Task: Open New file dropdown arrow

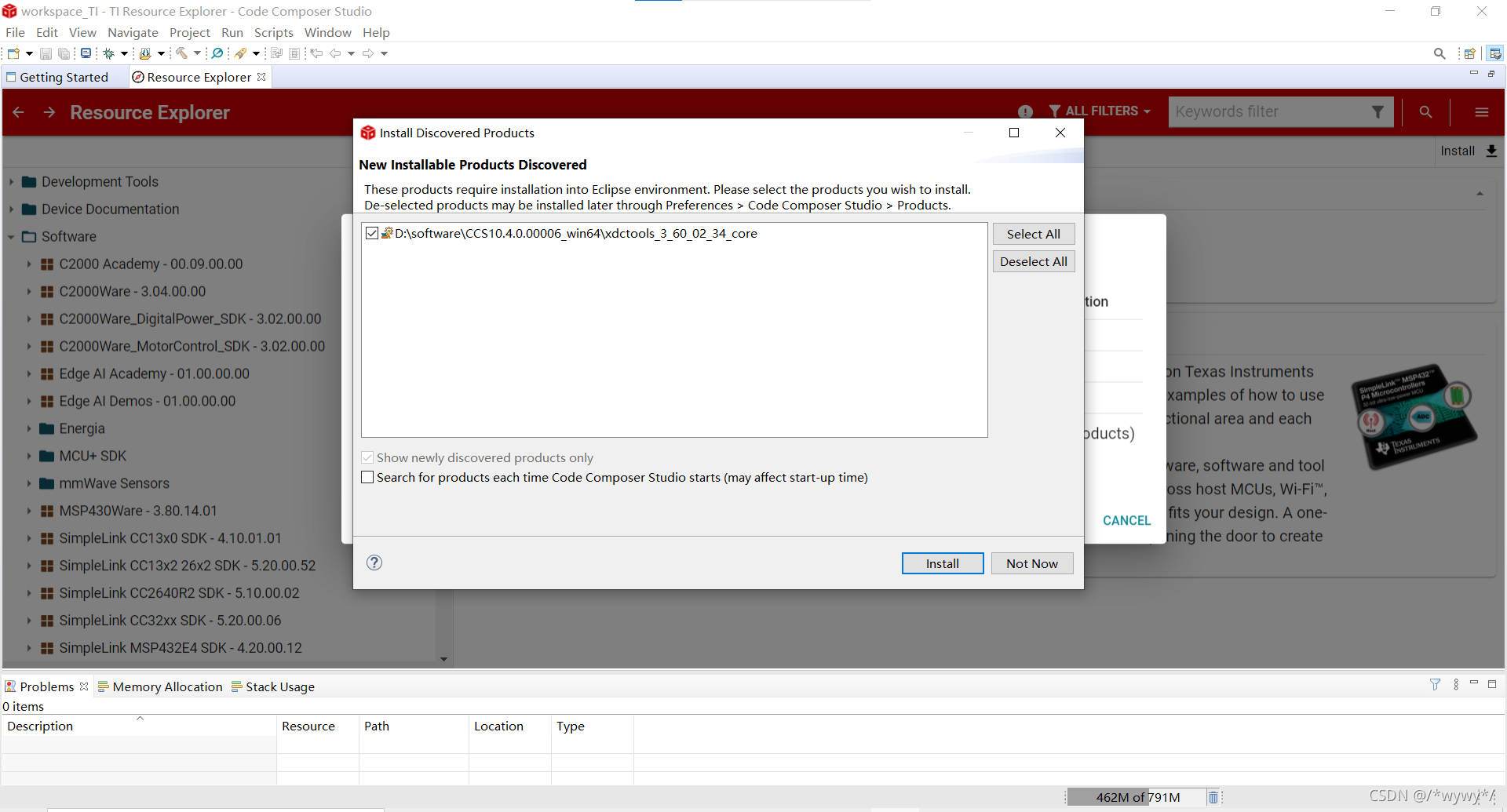Action: click(x=29, y=53)
